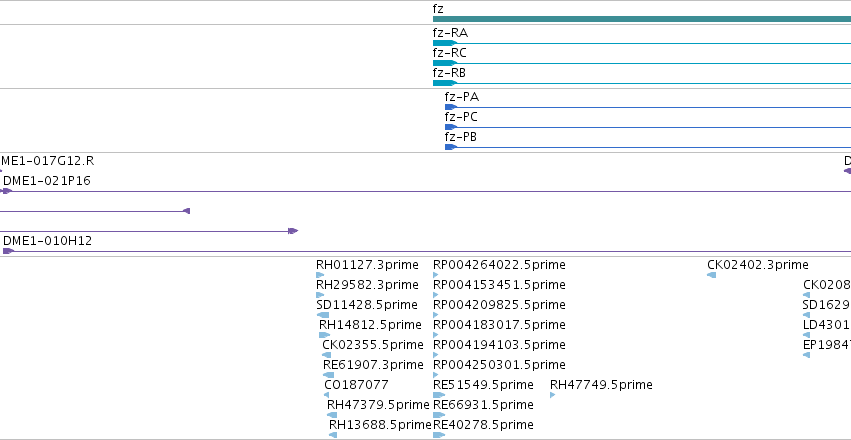
Task: Click the RH14812.5prime EST arrow glyph
Action: point(325,335)
